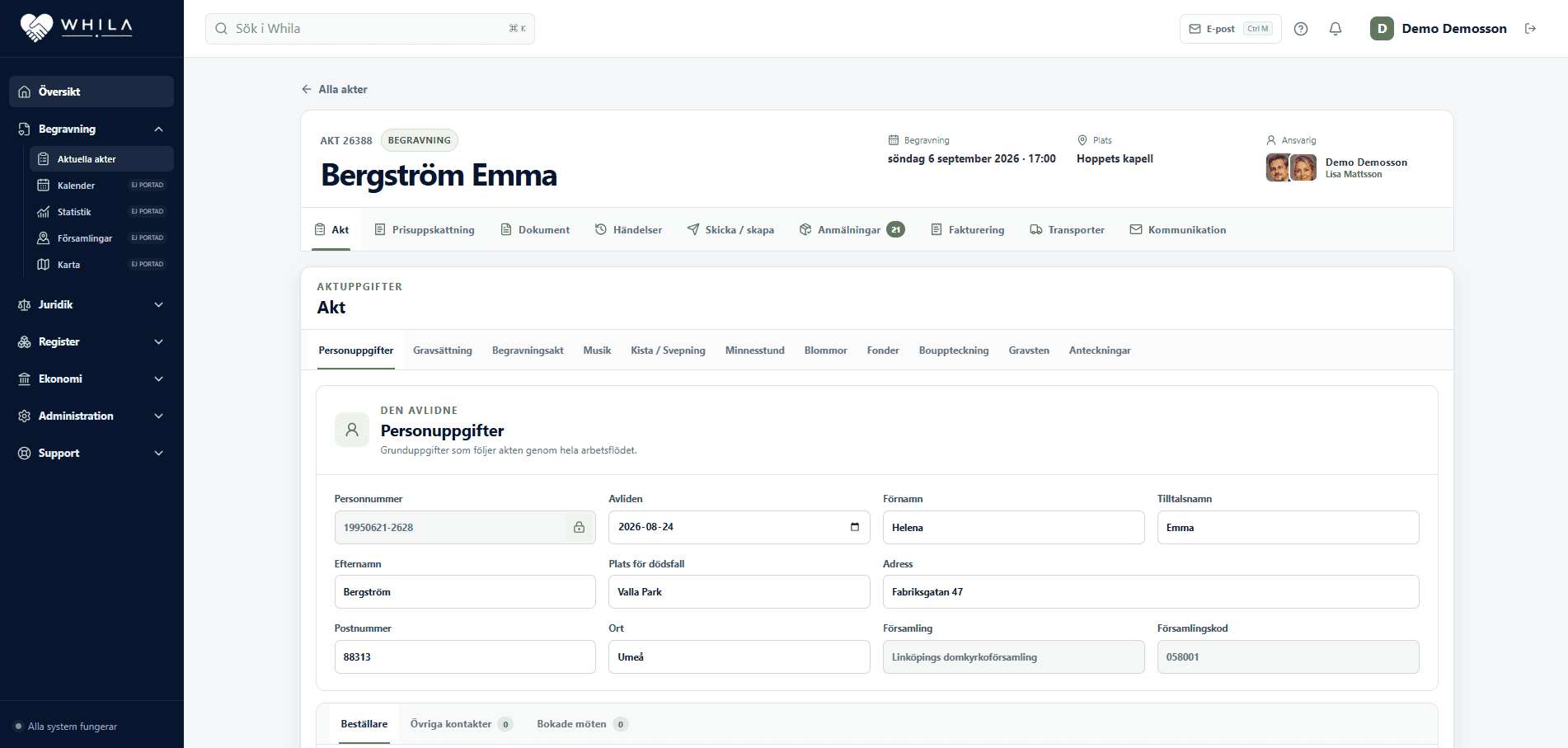Click the back arrow to Alla akter
This screenshot has height=748, width=1568.
[x=307, y=89]
